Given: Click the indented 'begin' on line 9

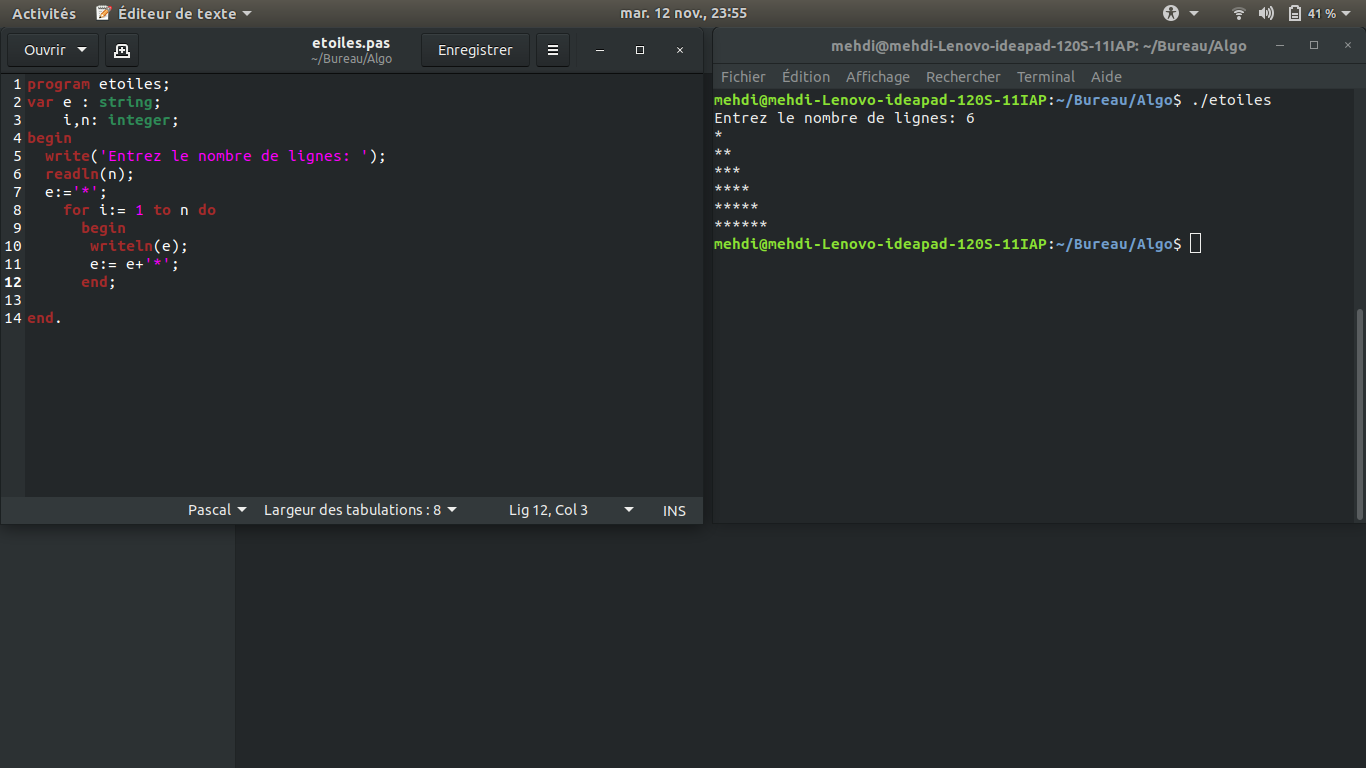Looking at the screenshot, I should pyautogui.click(x=103, y=228).
